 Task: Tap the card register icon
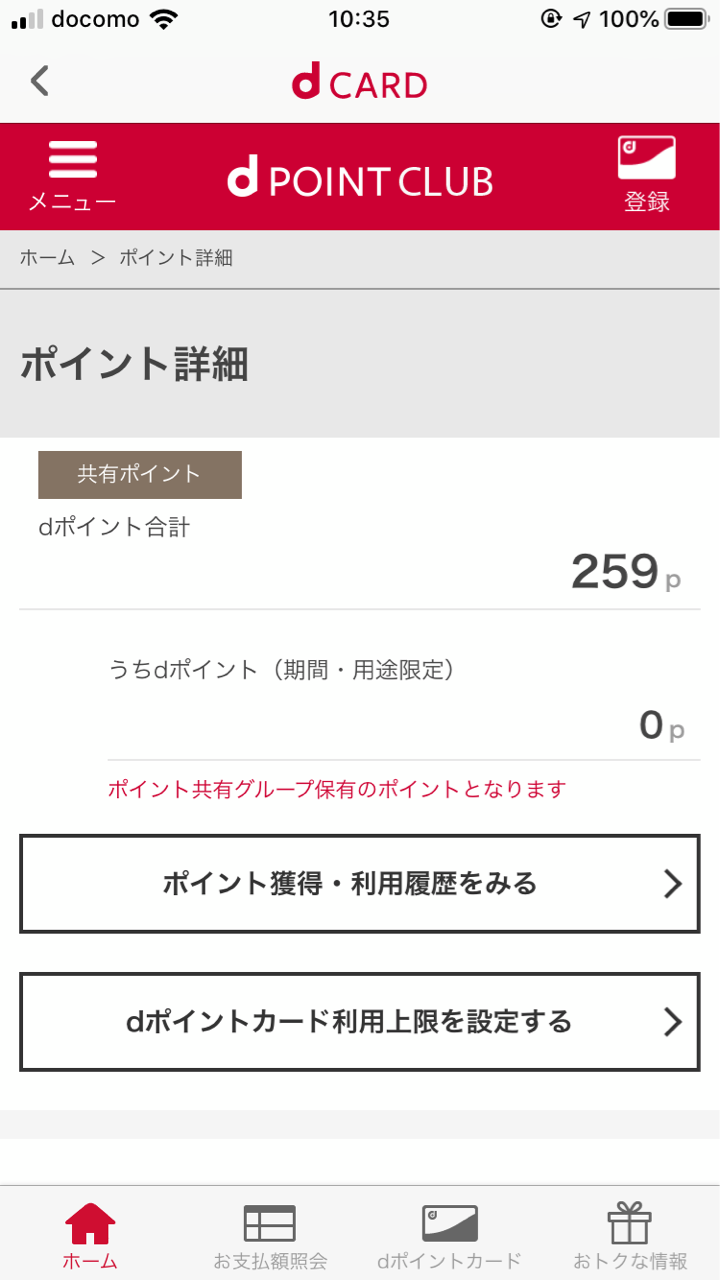click(x=646, y=159)
